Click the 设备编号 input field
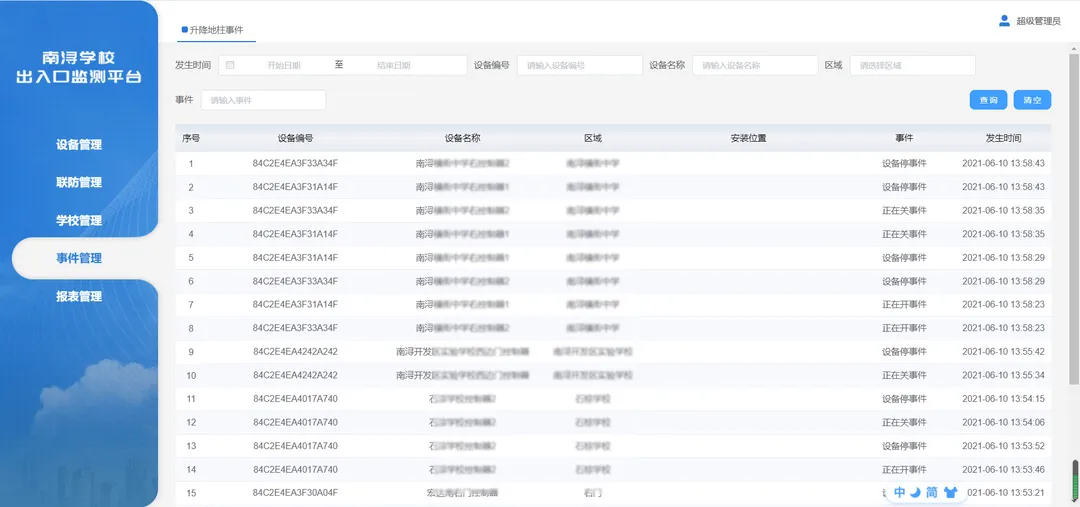The height and width of the screenshot is (507, 1080). pos(579,65)
